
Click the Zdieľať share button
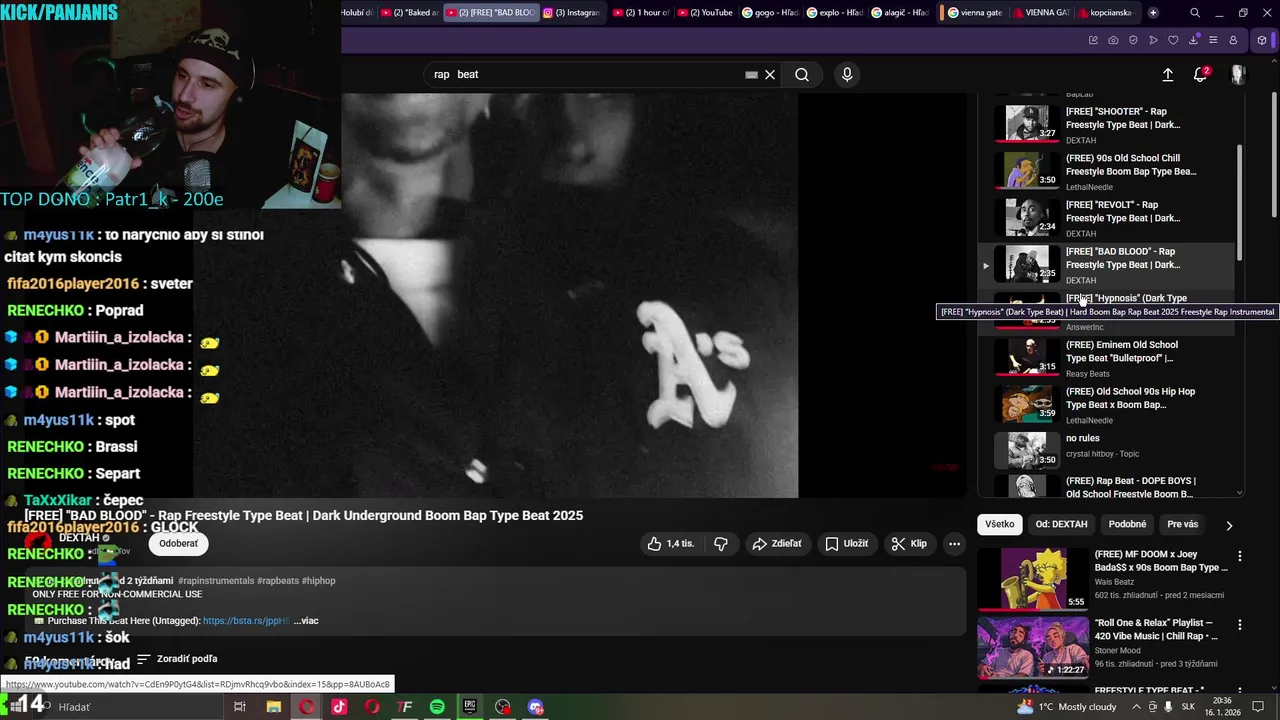(x=777, y=544)
